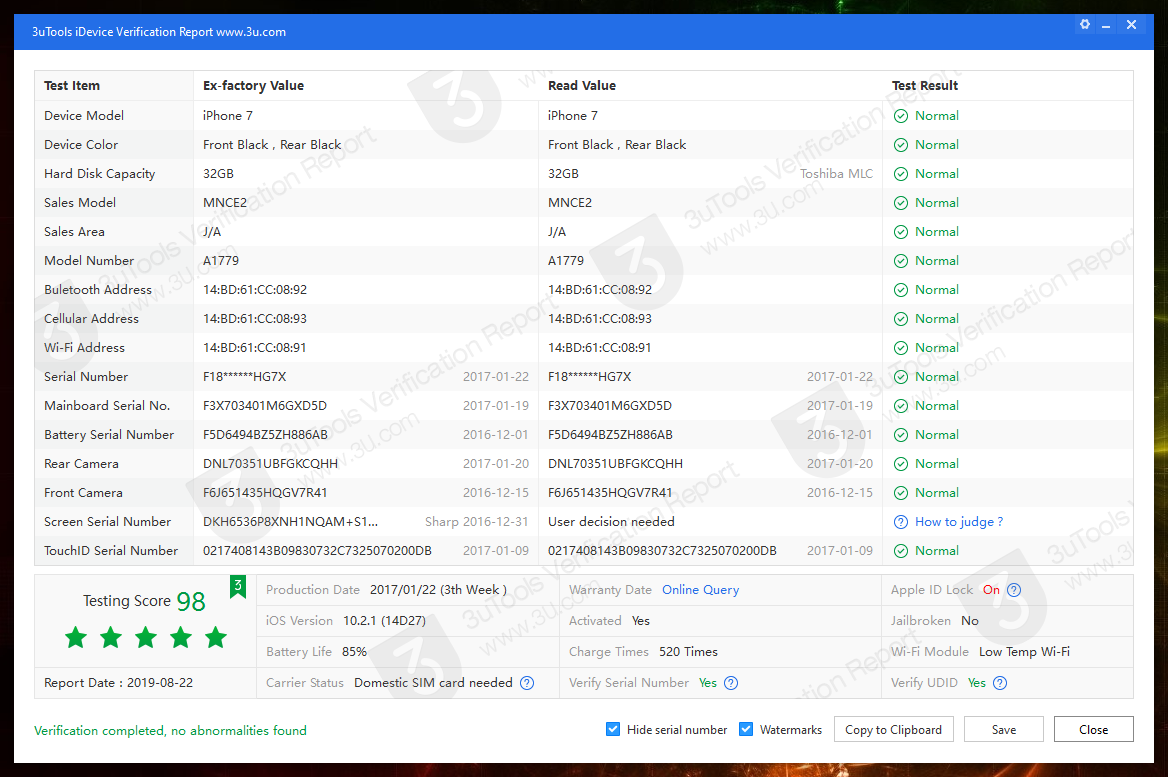Click the green check icon in Mainboard Serial No. row
The width and height of the screenshot is (1168, 777).
pyautogui.click(x=901, y=406)
